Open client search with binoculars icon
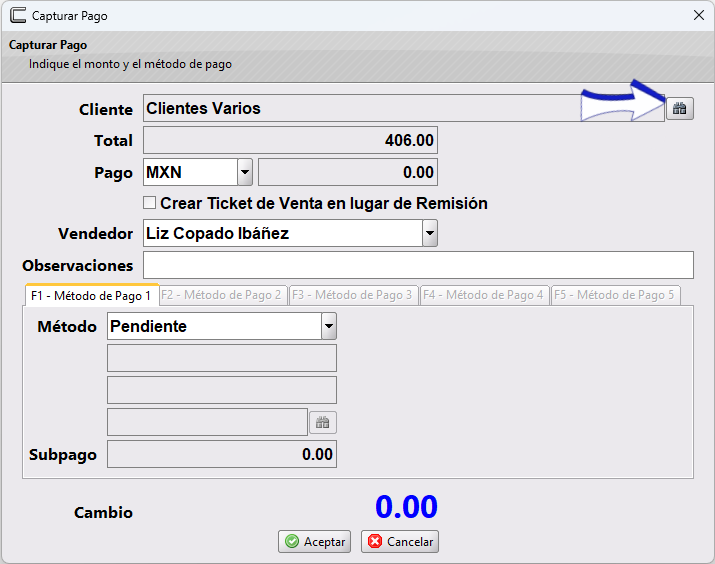The width and height of the screenshot is (715, 564). [x=679, y=109]
